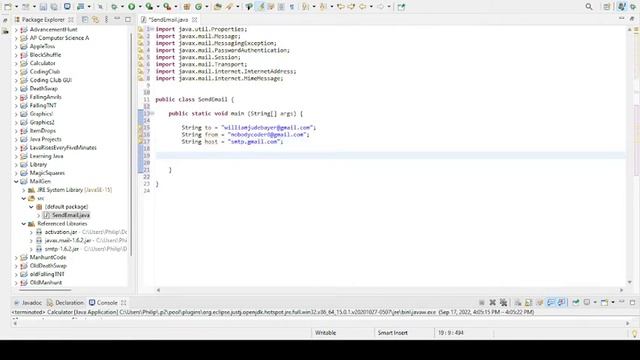Click the Smart Insert status field

click(x=393, y=333)
